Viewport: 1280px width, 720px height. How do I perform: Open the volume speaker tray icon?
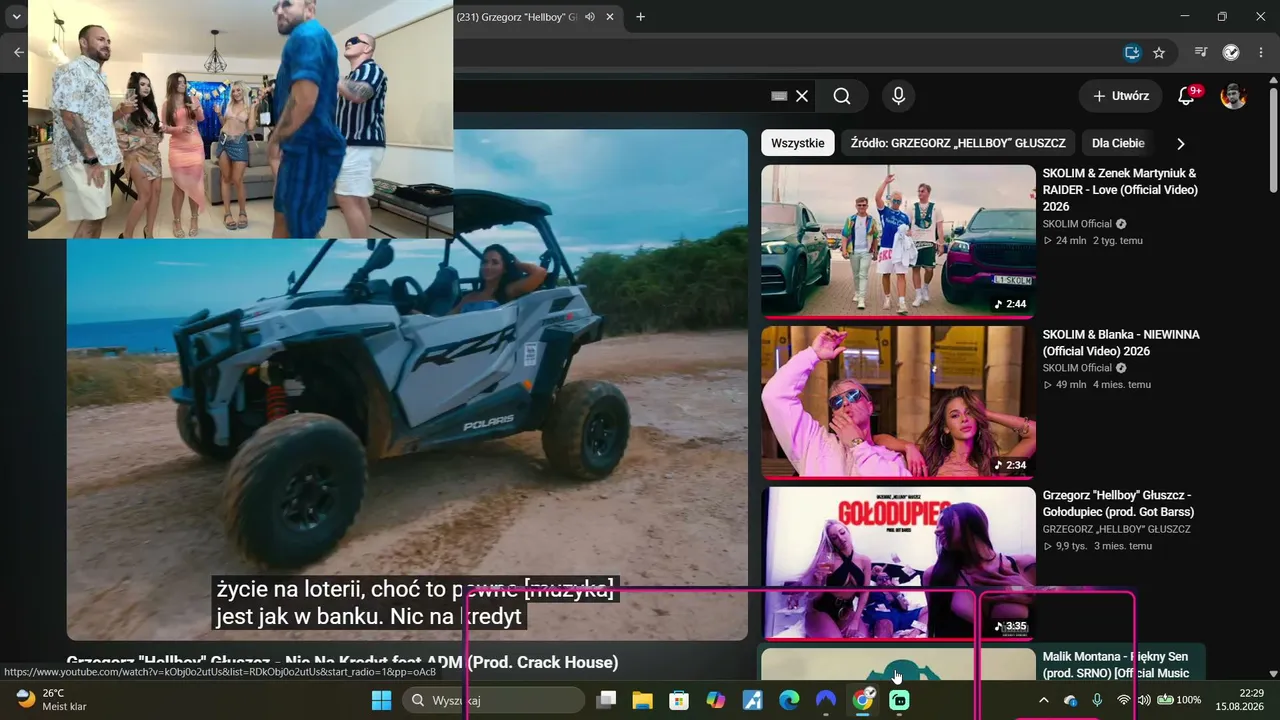(1144, 700)
